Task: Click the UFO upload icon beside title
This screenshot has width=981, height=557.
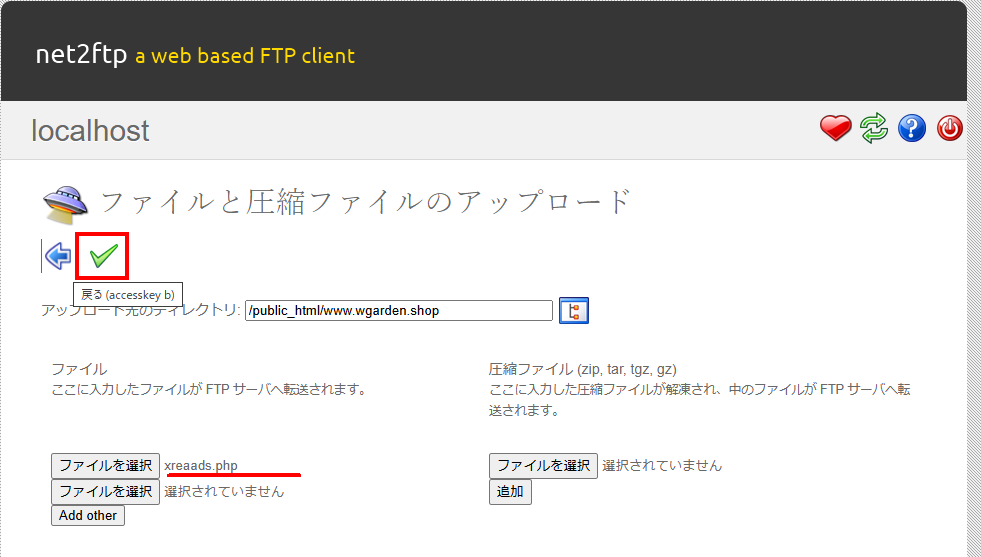Action: coord(66,203)
